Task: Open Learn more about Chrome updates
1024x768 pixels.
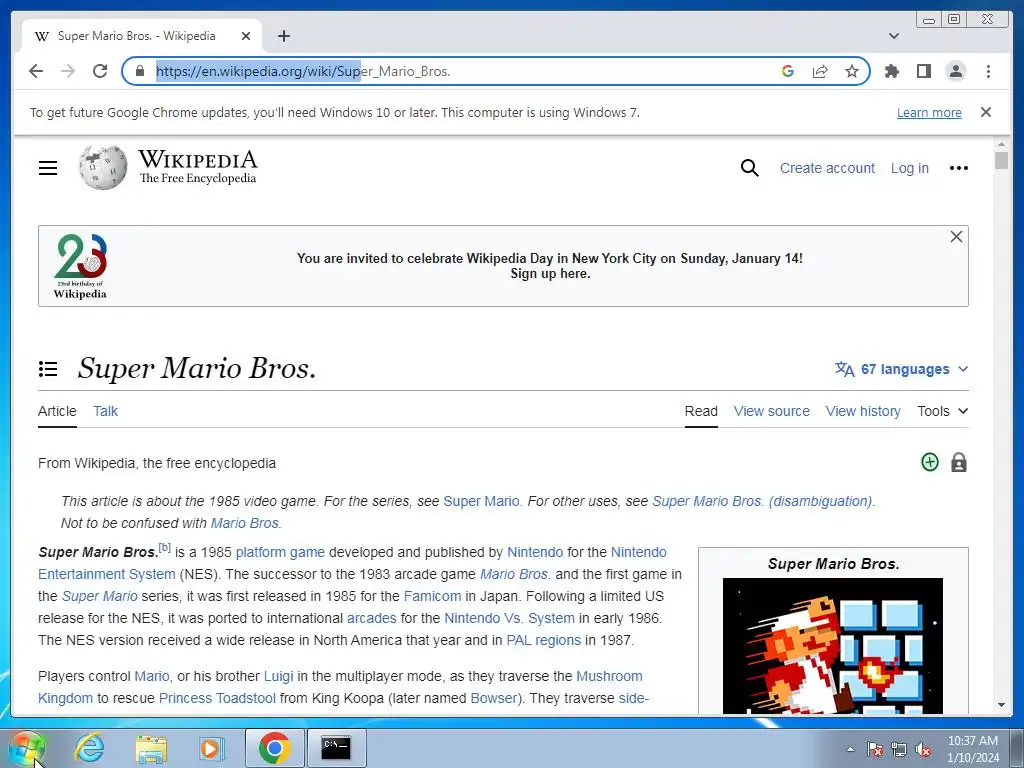Action: coord(929,112)
